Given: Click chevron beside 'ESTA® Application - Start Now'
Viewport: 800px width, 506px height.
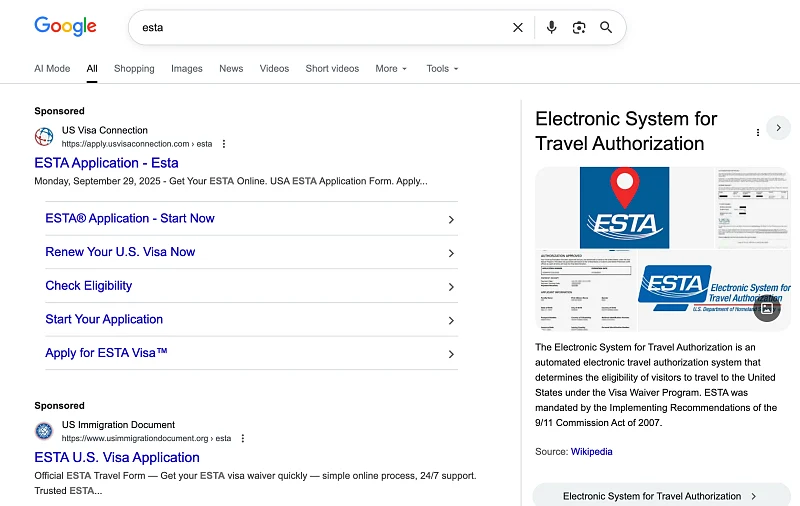Looking at the screenshot, I should click(451, 219).
